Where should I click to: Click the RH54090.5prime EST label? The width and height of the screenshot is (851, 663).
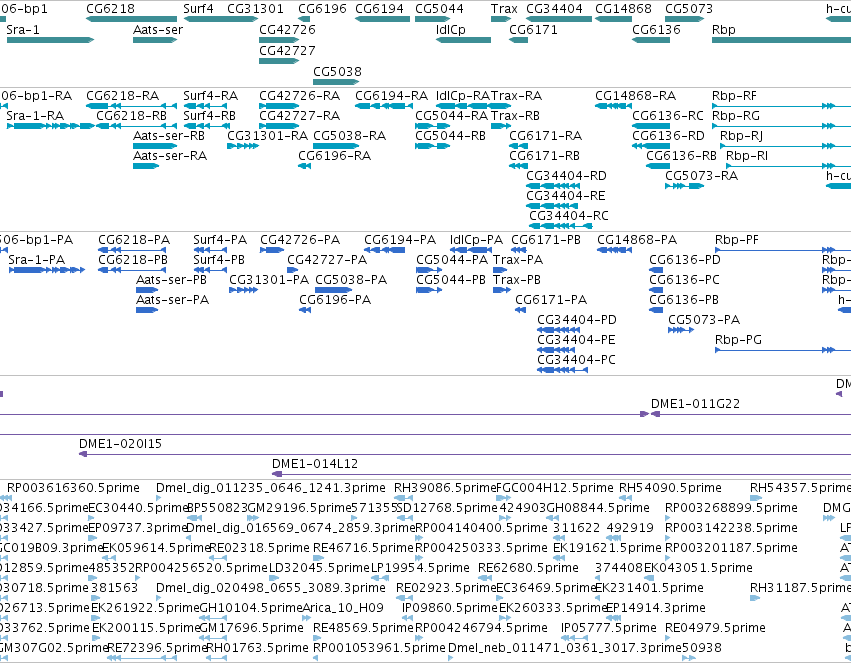pyautogui.click(x=670, y=488)
